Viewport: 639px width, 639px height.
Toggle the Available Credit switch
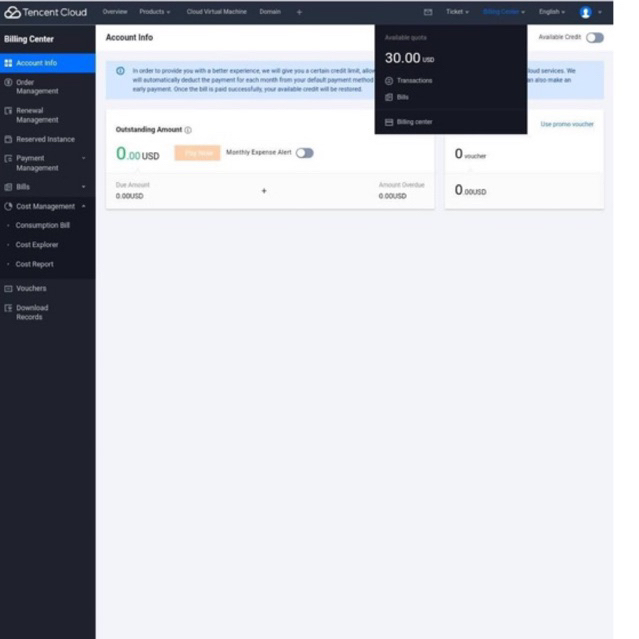point(595,37)
